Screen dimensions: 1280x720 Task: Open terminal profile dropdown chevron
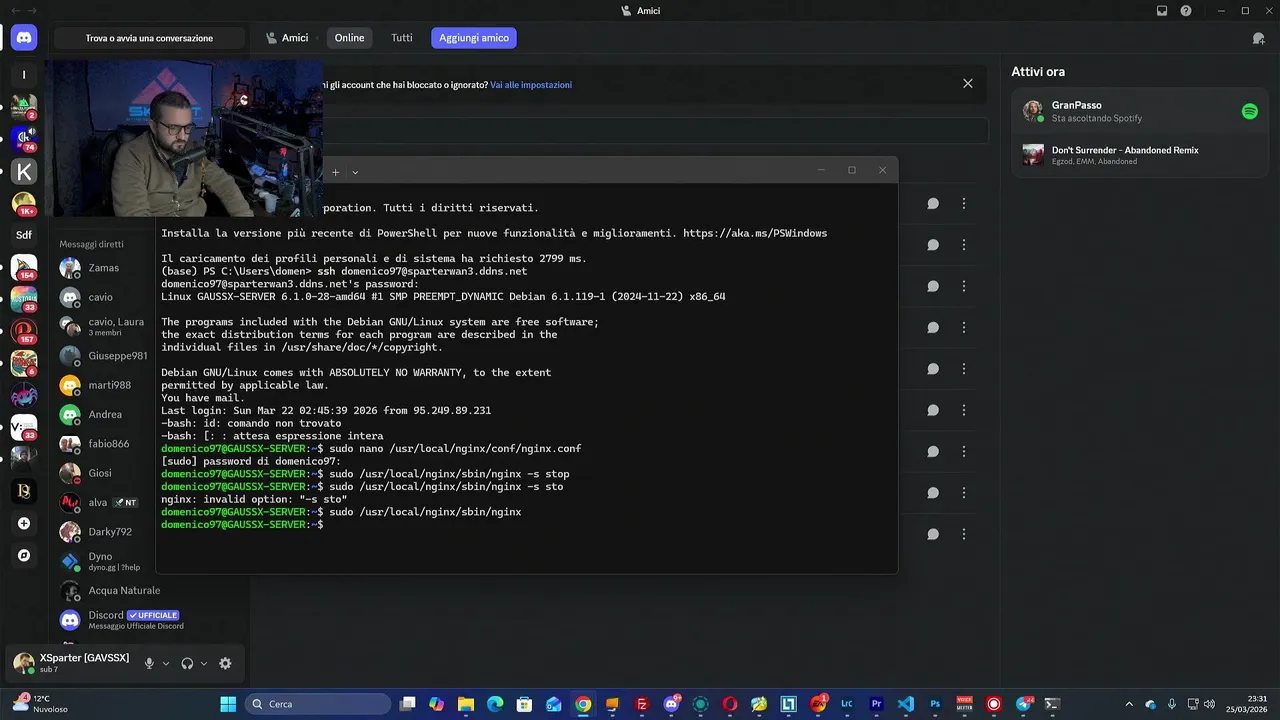tap(355, 172)
